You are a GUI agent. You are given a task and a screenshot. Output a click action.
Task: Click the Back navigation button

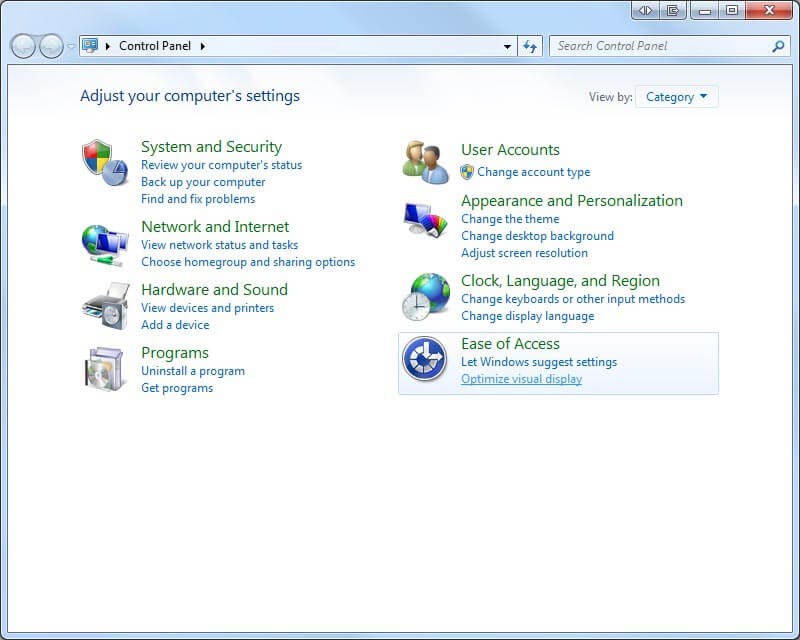click(23, 46)
